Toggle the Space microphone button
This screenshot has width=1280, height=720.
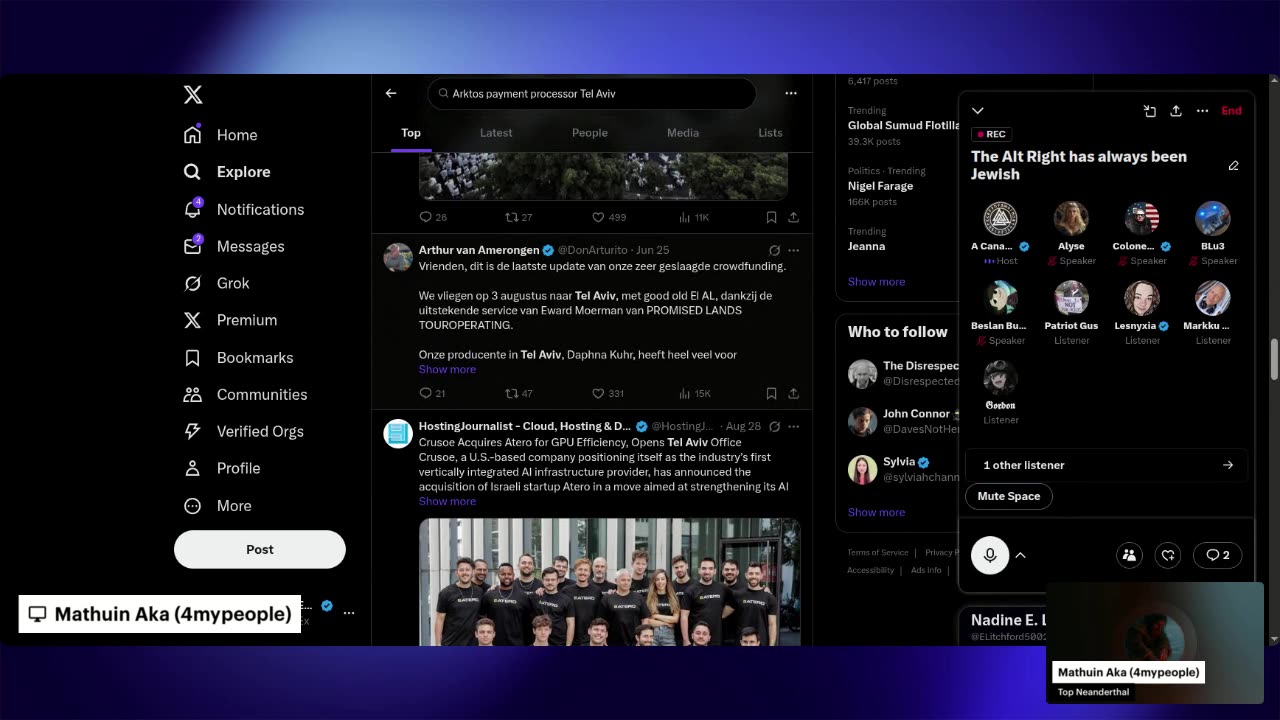click(990, 555)
